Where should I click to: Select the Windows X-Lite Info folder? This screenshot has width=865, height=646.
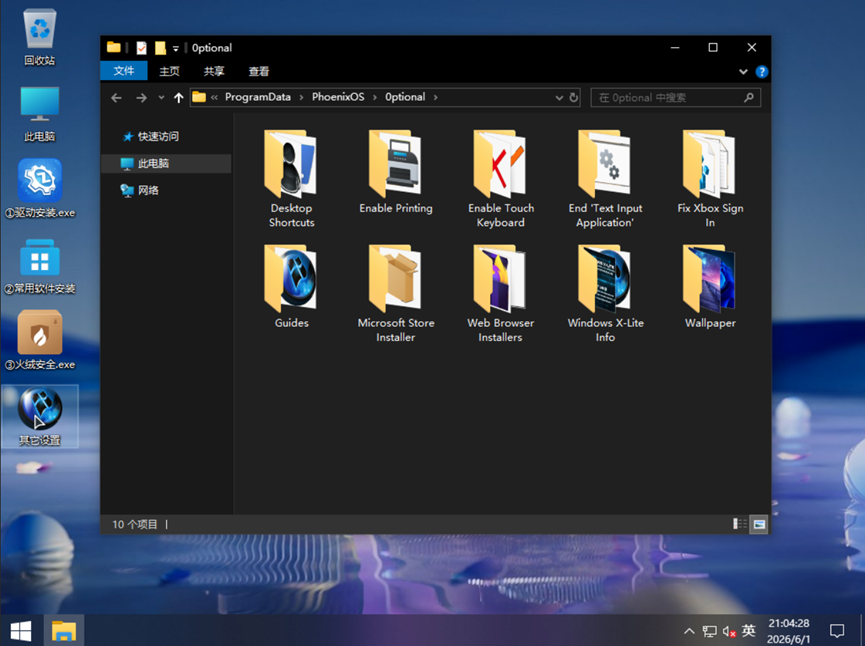pos(605,293)
